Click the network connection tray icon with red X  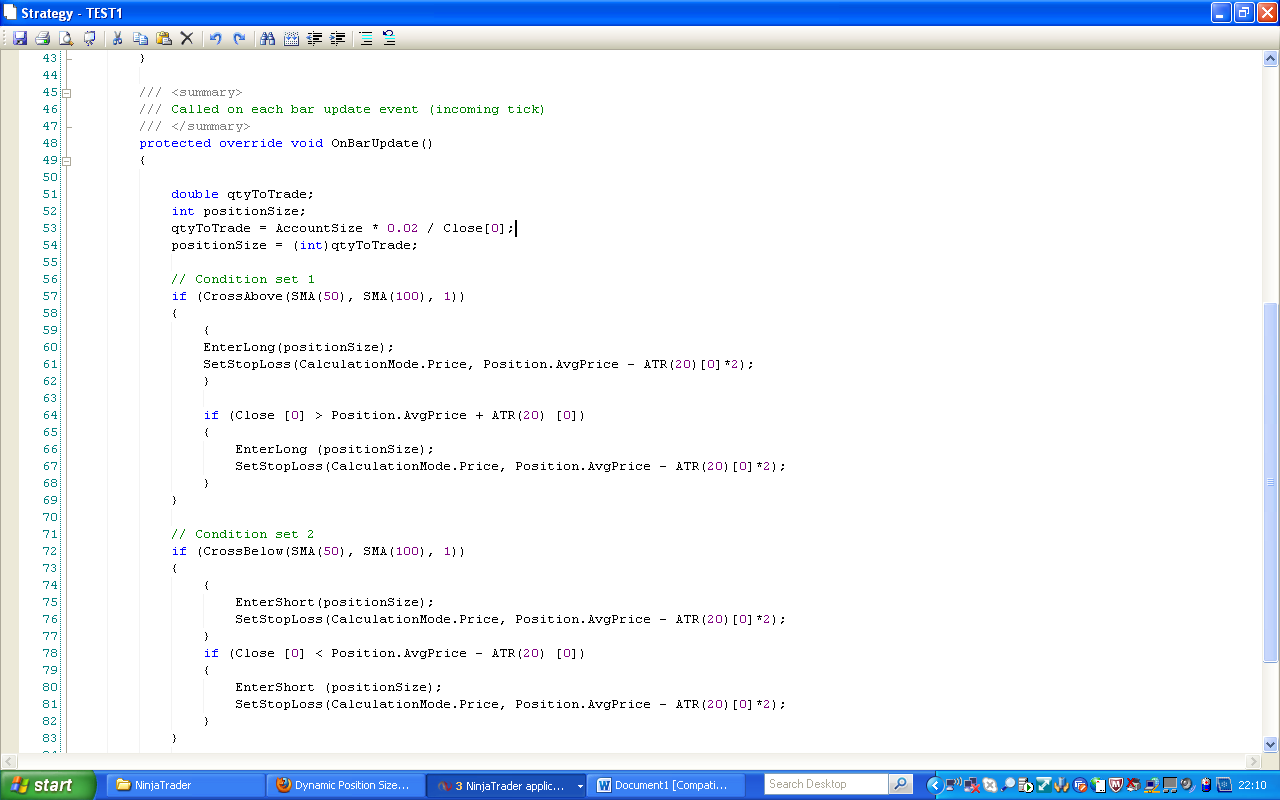click(x=972, y=785)
